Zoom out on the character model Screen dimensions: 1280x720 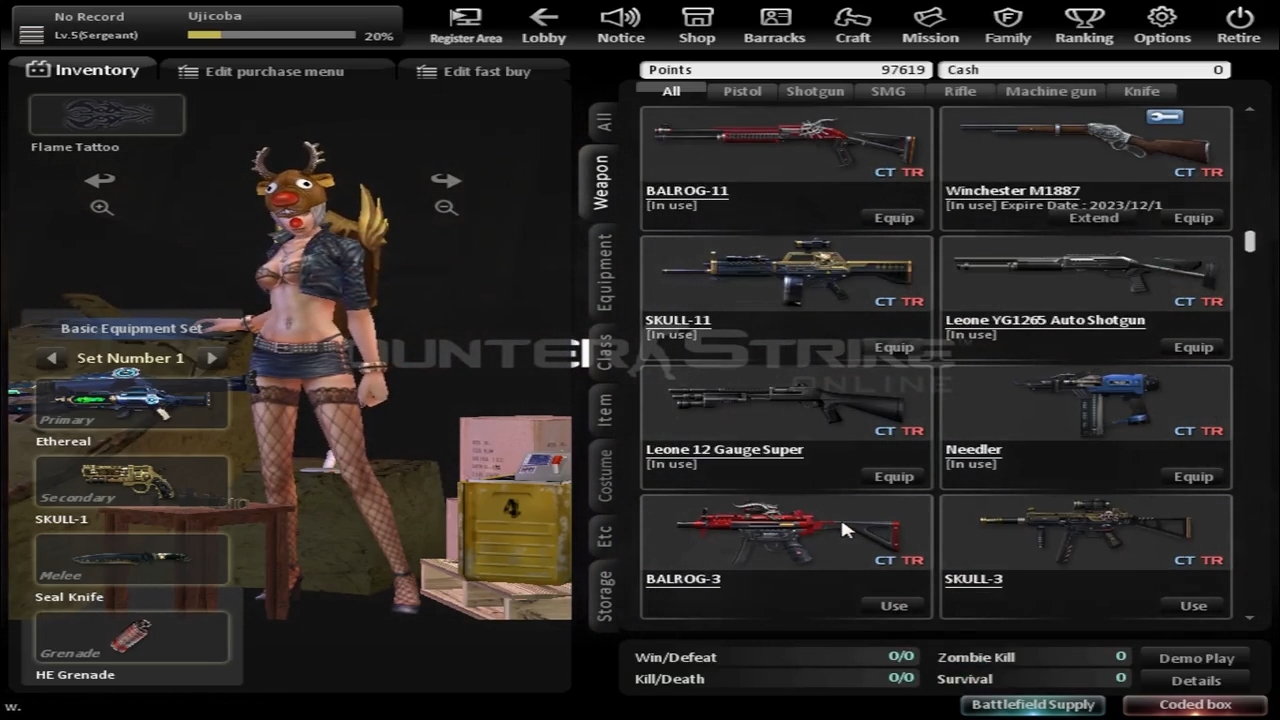[x=446, y=208]
